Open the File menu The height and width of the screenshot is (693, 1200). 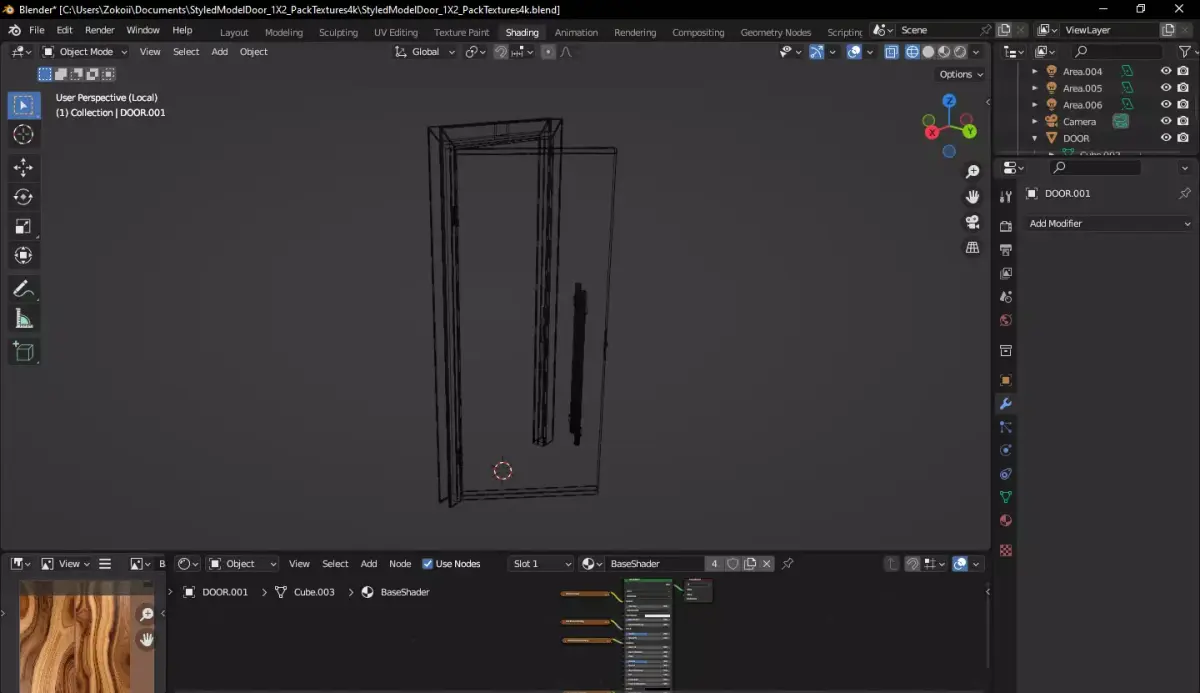point(37,31)
